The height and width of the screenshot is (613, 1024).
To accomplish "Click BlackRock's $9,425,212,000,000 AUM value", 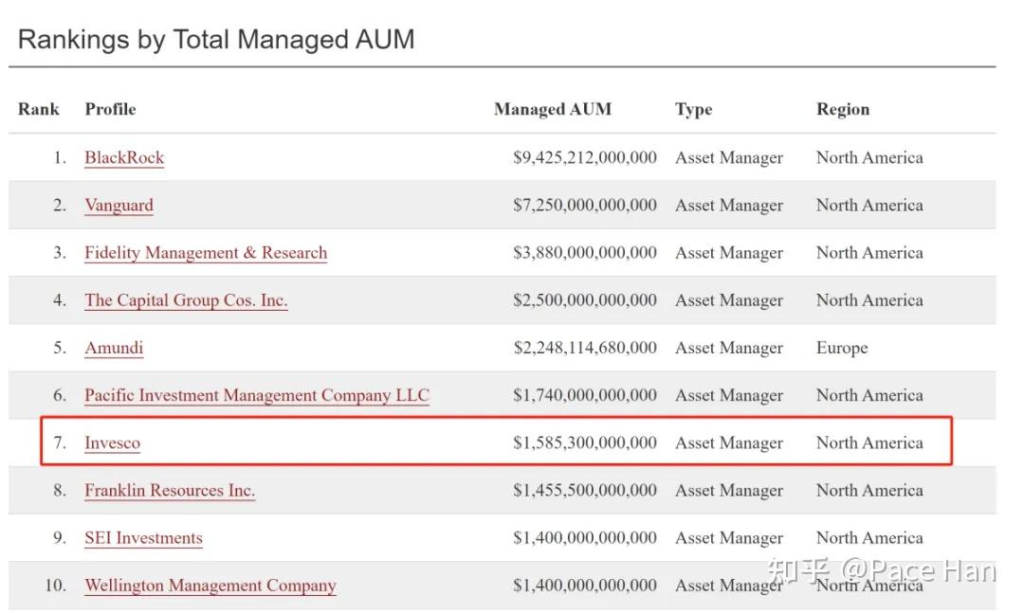I will click(x=585, y=158).
